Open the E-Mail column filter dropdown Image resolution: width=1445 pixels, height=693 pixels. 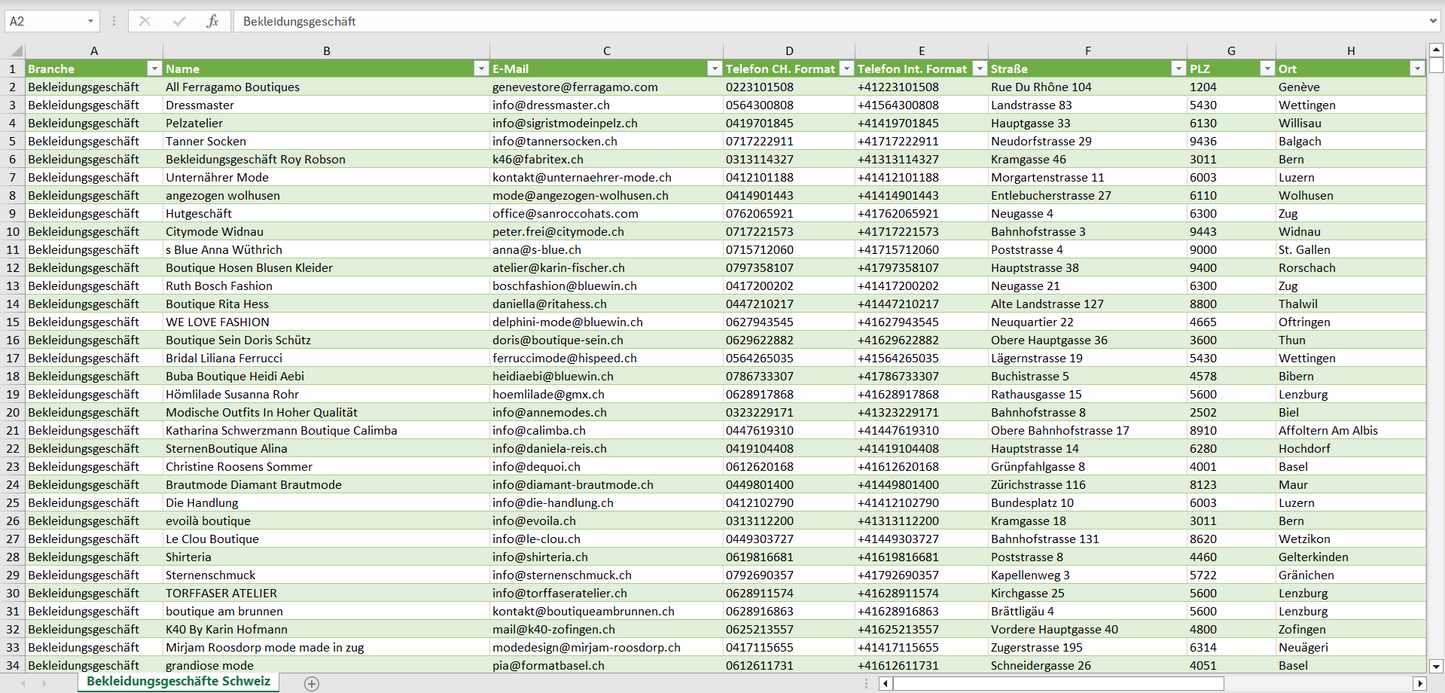coord(714,69)
